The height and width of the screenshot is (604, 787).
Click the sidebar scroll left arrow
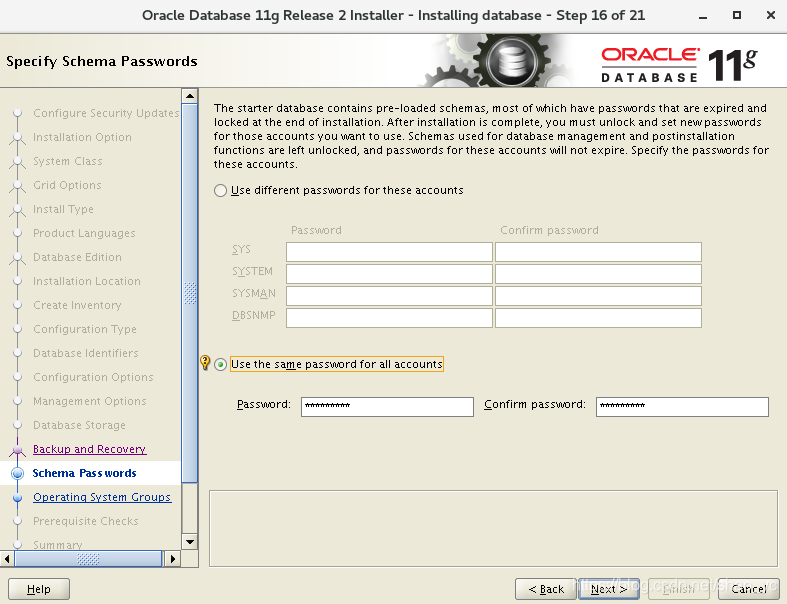pyautogui.click(x=7, y=558)
